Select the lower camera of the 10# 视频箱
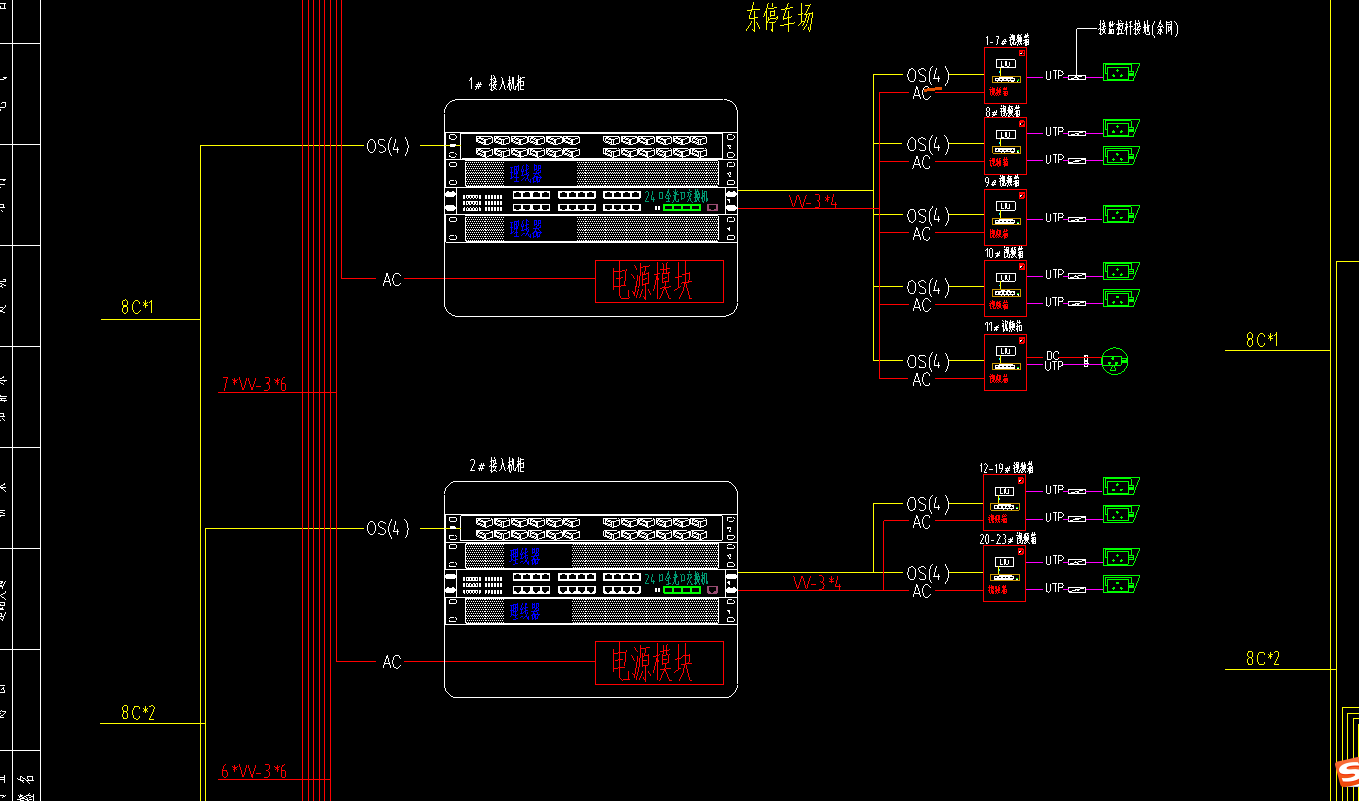This screenshot has width=1359, height=801. point(1121,298)
